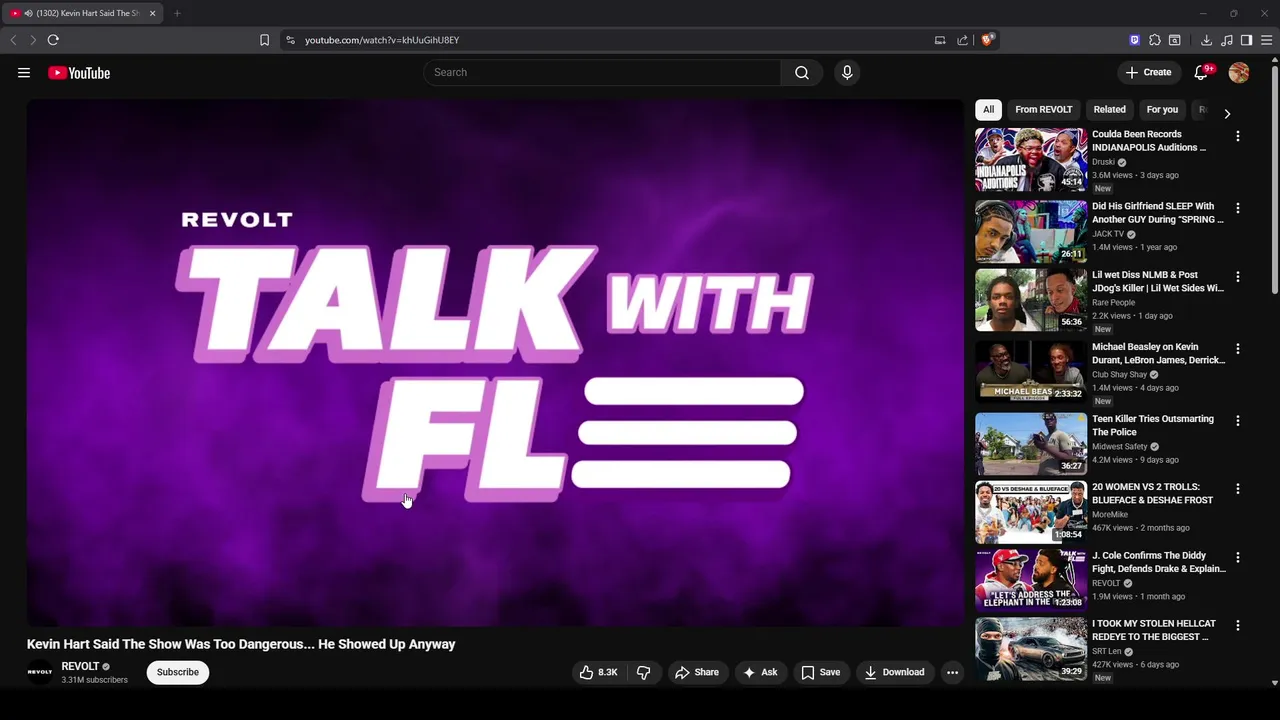Select the All filter chip

point(988,109)
